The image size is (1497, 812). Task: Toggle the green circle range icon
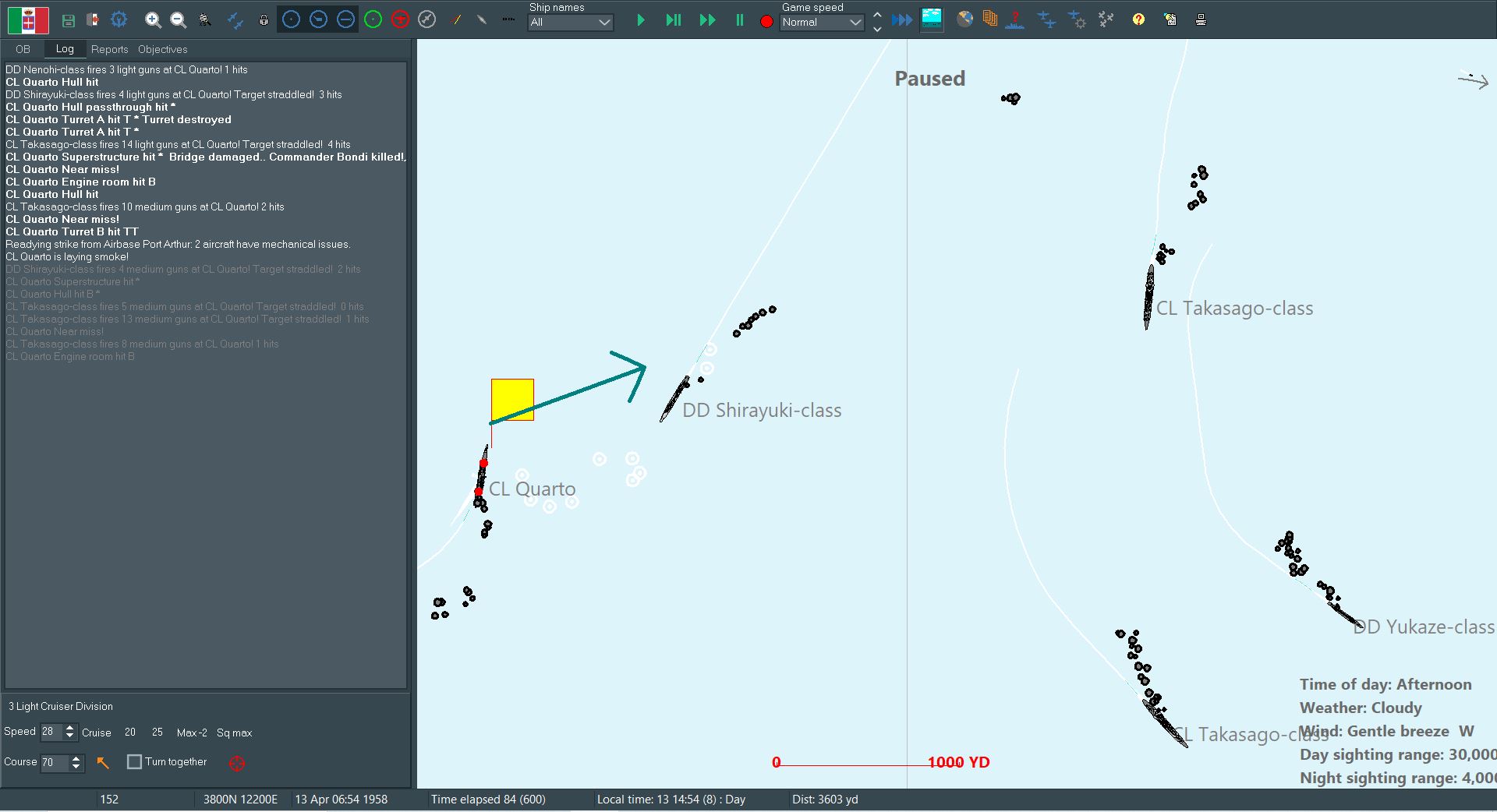coord(373,19)
